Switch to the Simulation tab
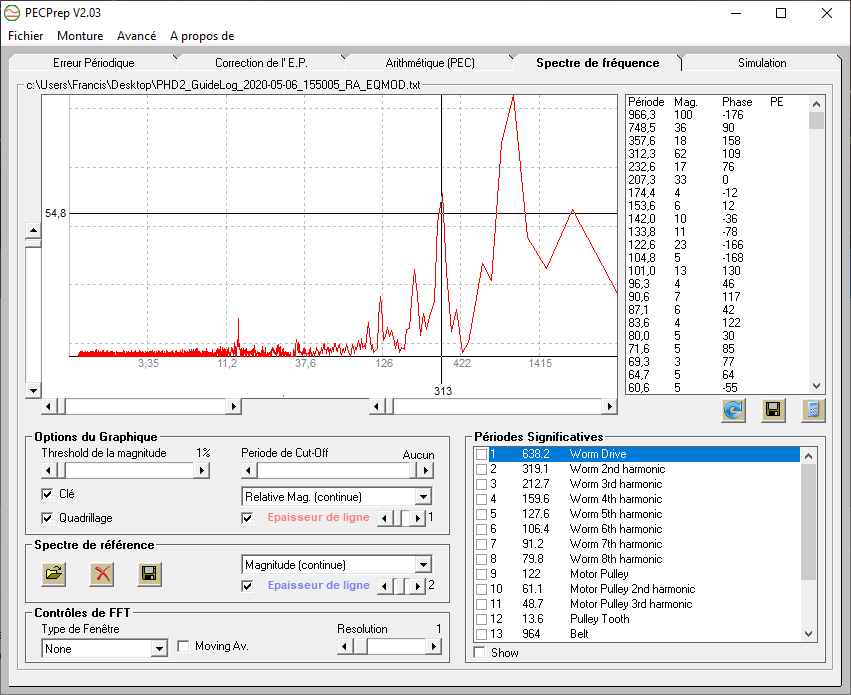Viewport: 851px width, 695px height. tap(762, 63)
